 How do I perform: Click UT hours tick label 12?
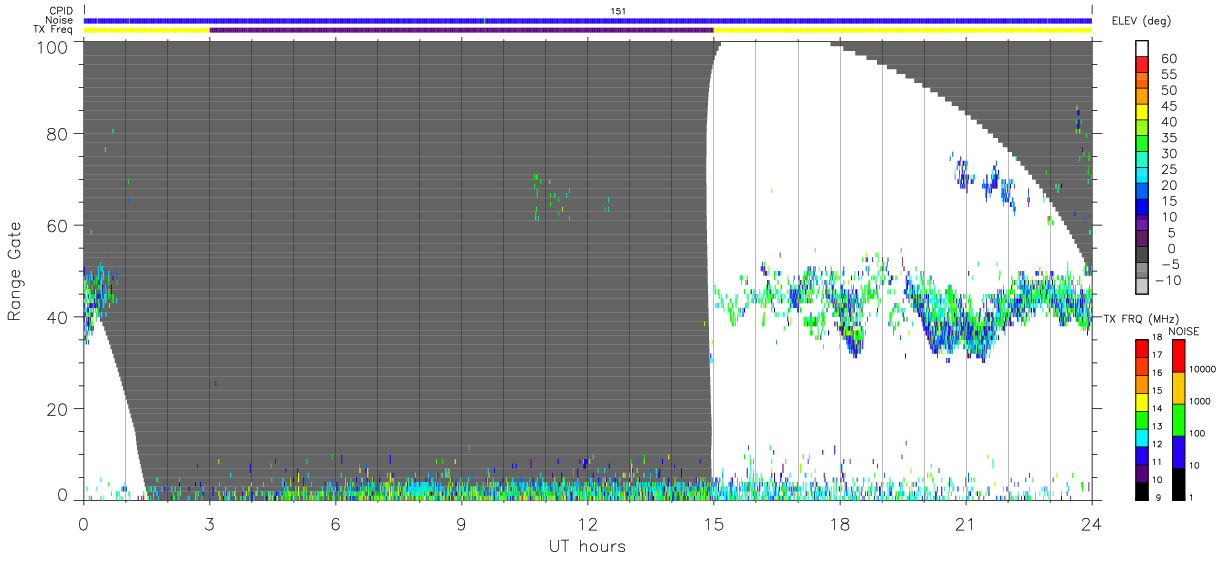[x=588, y=523]
